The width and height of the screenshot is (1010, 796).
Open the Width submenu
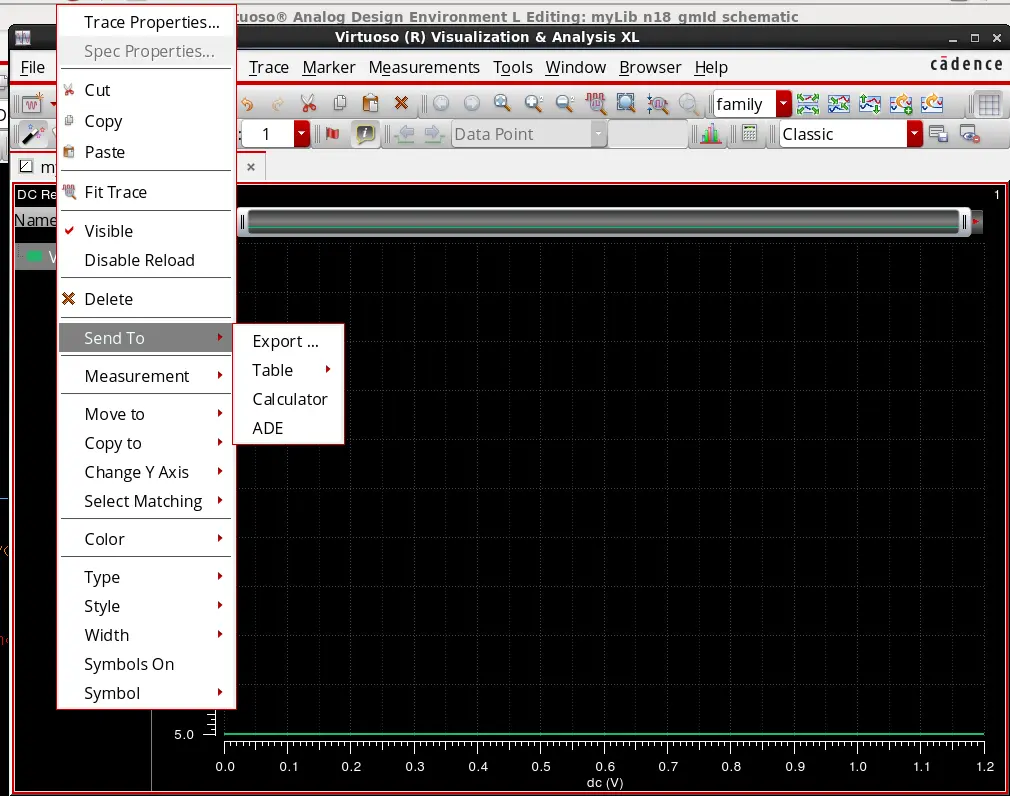click(146, 635)
